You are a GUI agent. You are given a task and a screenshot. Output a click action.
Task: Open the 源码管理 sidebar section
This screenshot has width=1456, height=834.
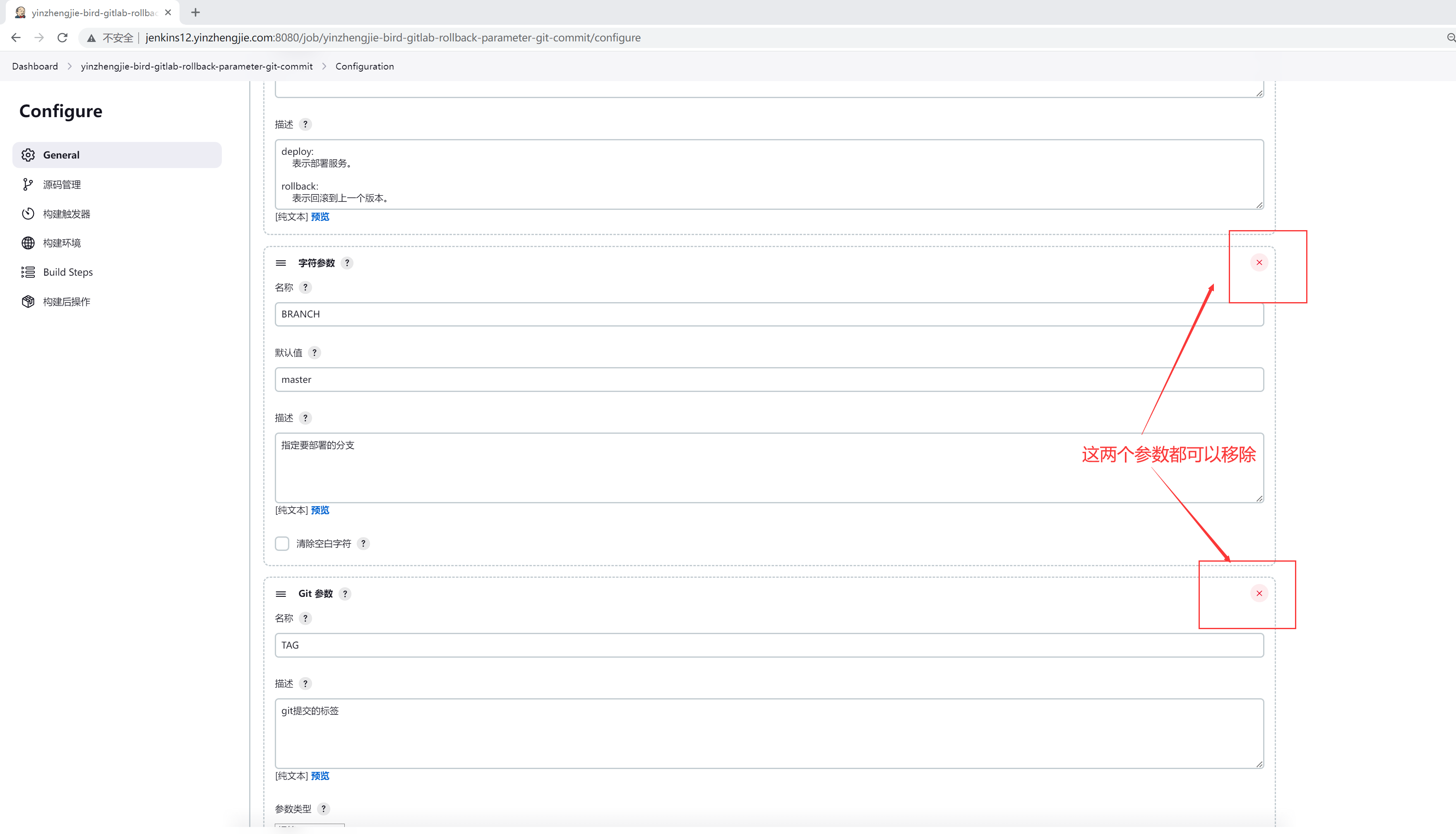(62, 185)
